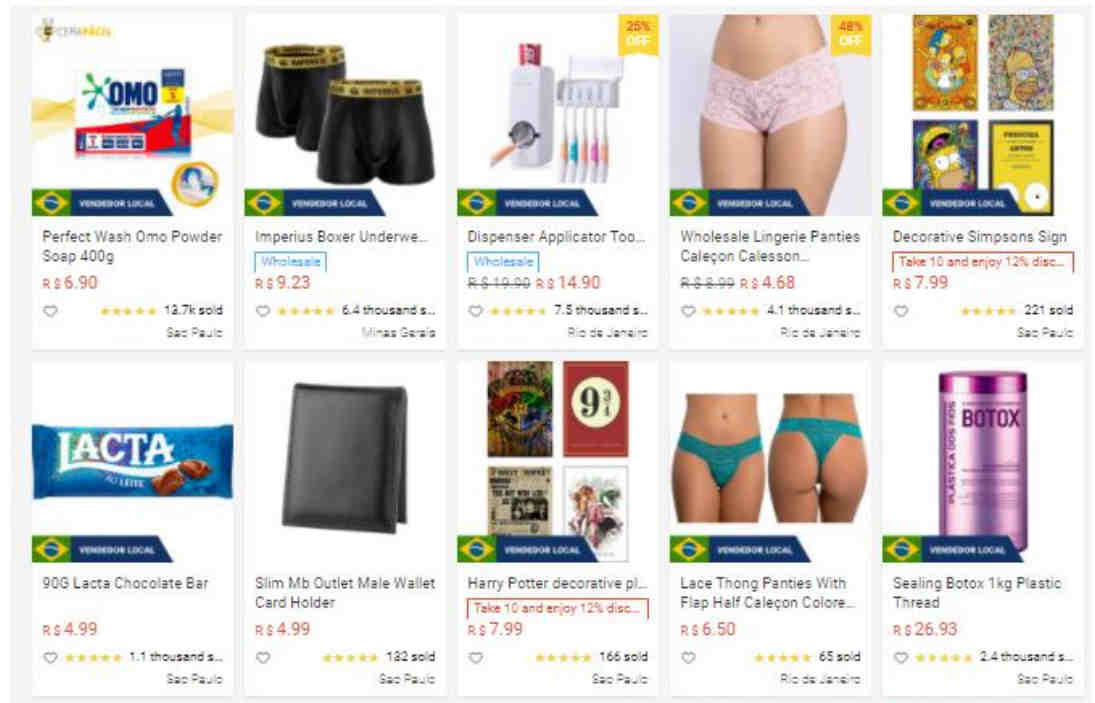Open Sealing Botox 1kg Plastic Thread title
The height and width of the screenshot is (703, 1095).
(x=977, y=593)
